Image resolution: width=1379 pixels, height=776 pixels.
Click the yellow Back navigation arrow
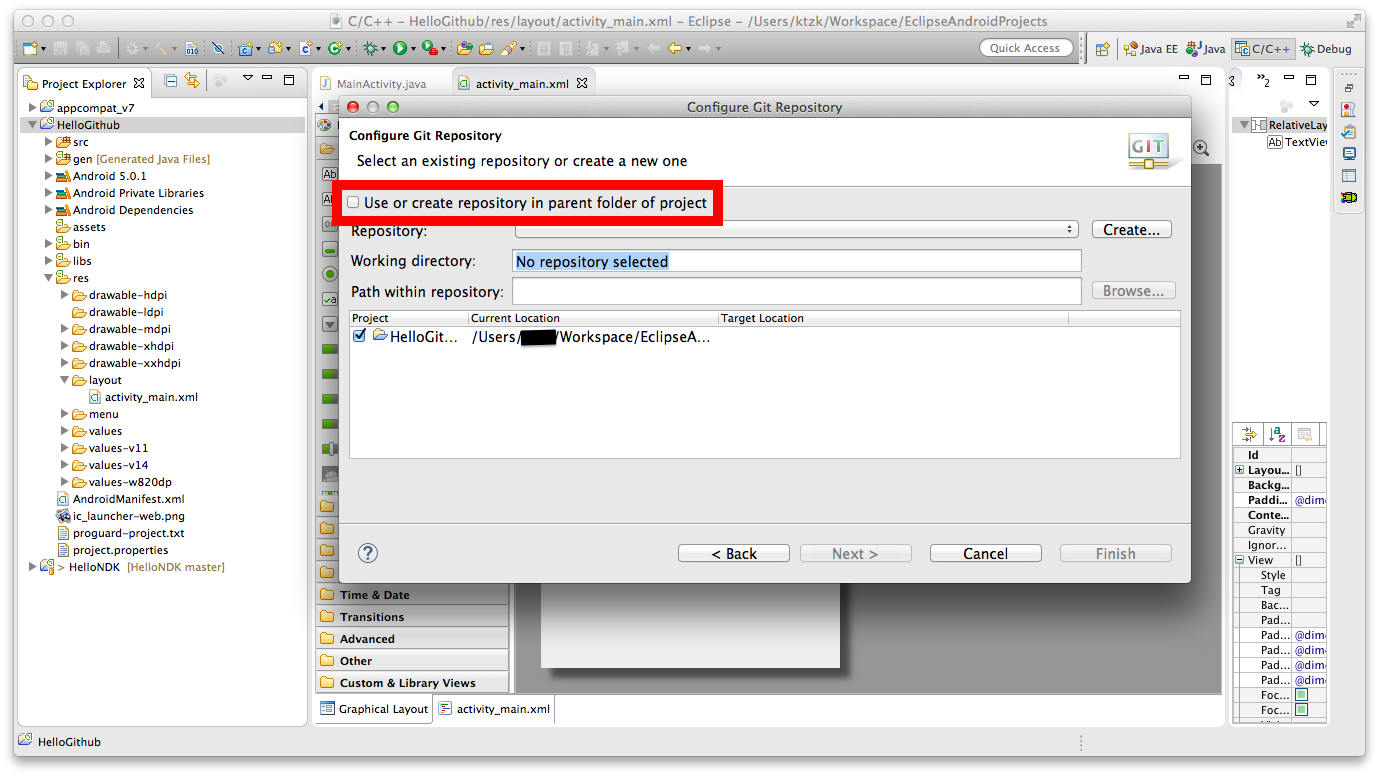coord(675,48)
